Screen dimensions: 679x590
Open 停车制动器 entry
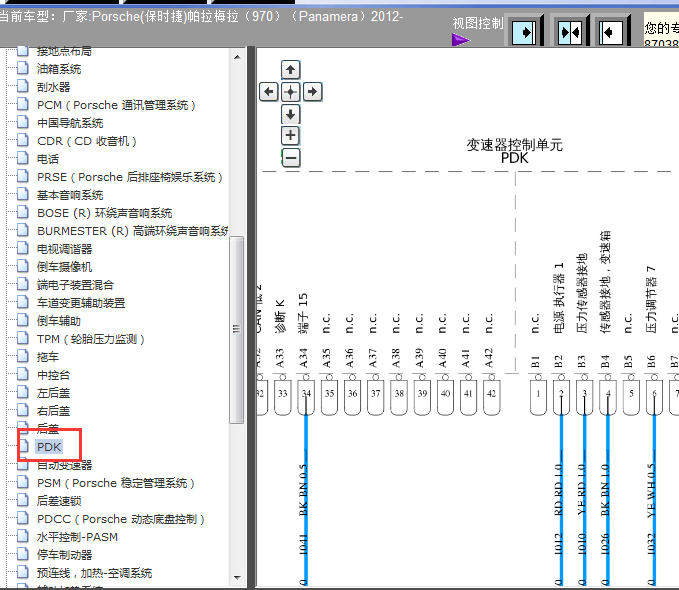point(64,555)
